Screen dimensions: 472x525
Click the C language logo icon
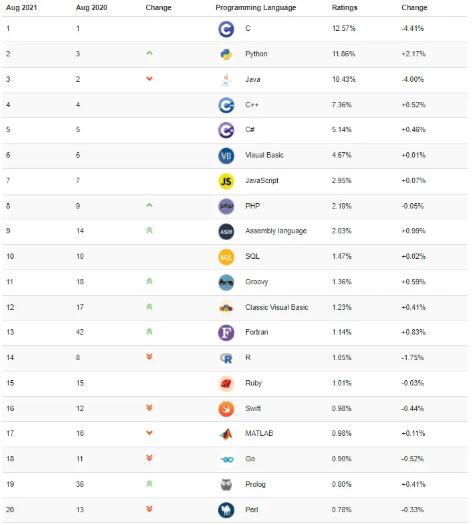[x=226, y=29]
